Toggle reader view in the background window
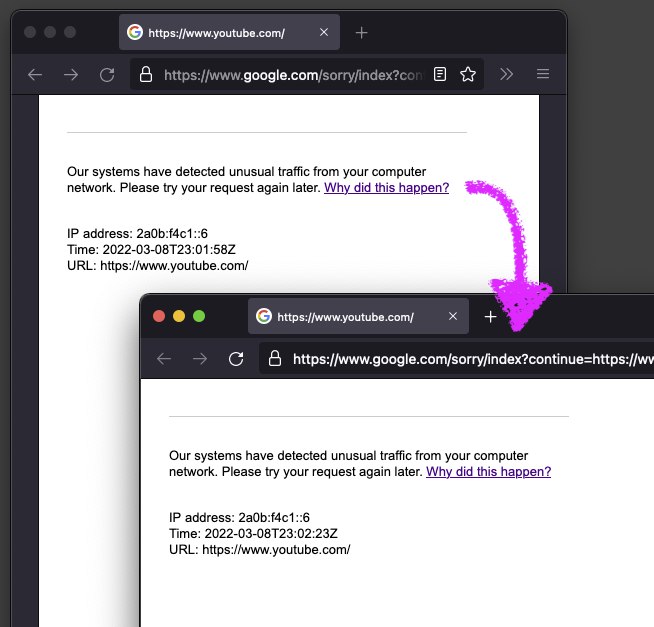 (440, 74)
